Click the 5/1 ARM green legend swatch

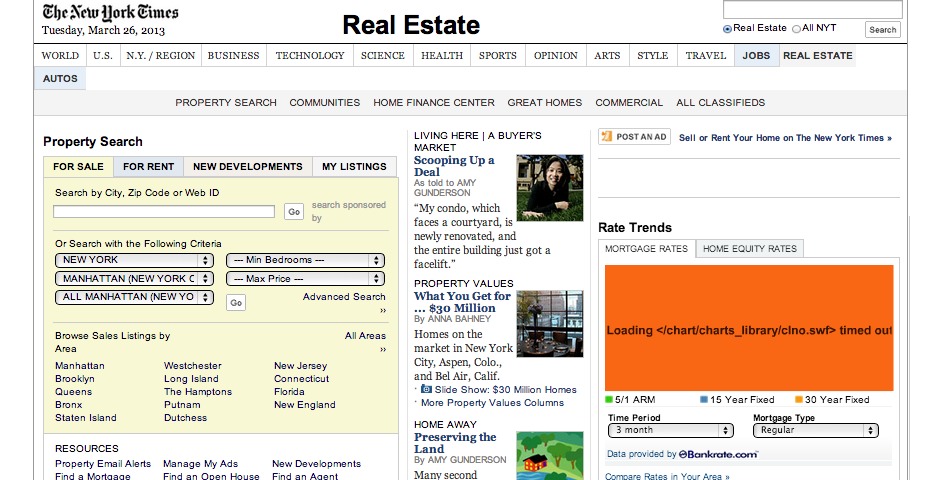[x=609, y=400]
